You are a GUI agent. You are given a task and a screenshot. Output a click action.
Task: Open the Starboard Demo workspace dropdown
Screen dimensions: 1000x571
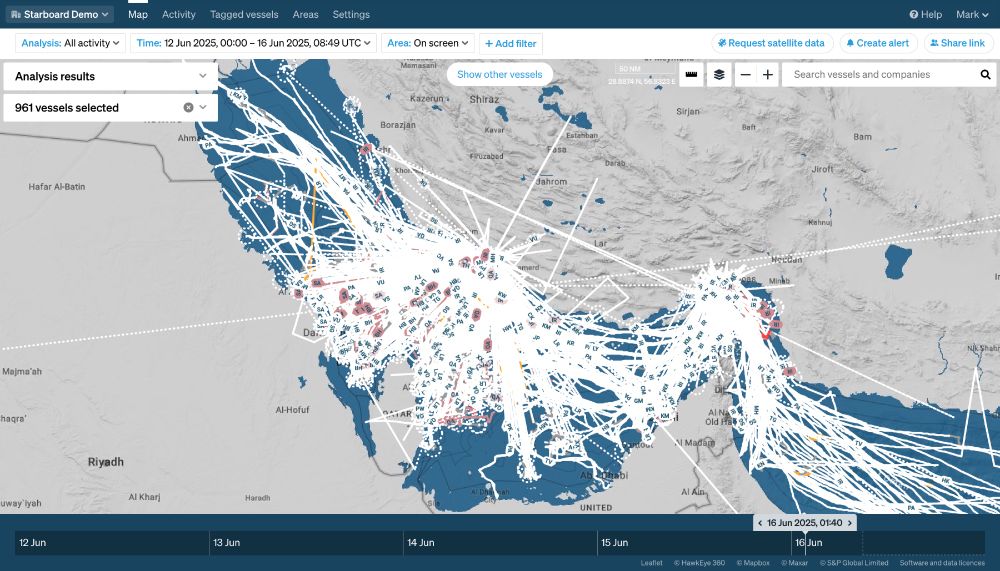pos(60,14)
